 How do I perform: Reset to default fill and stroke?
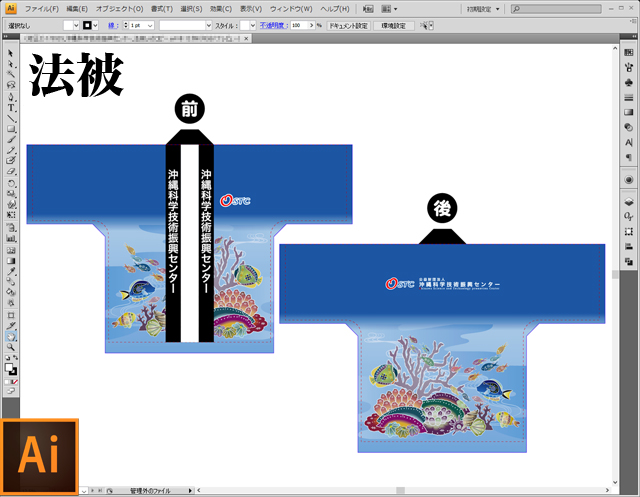(7, 358)
